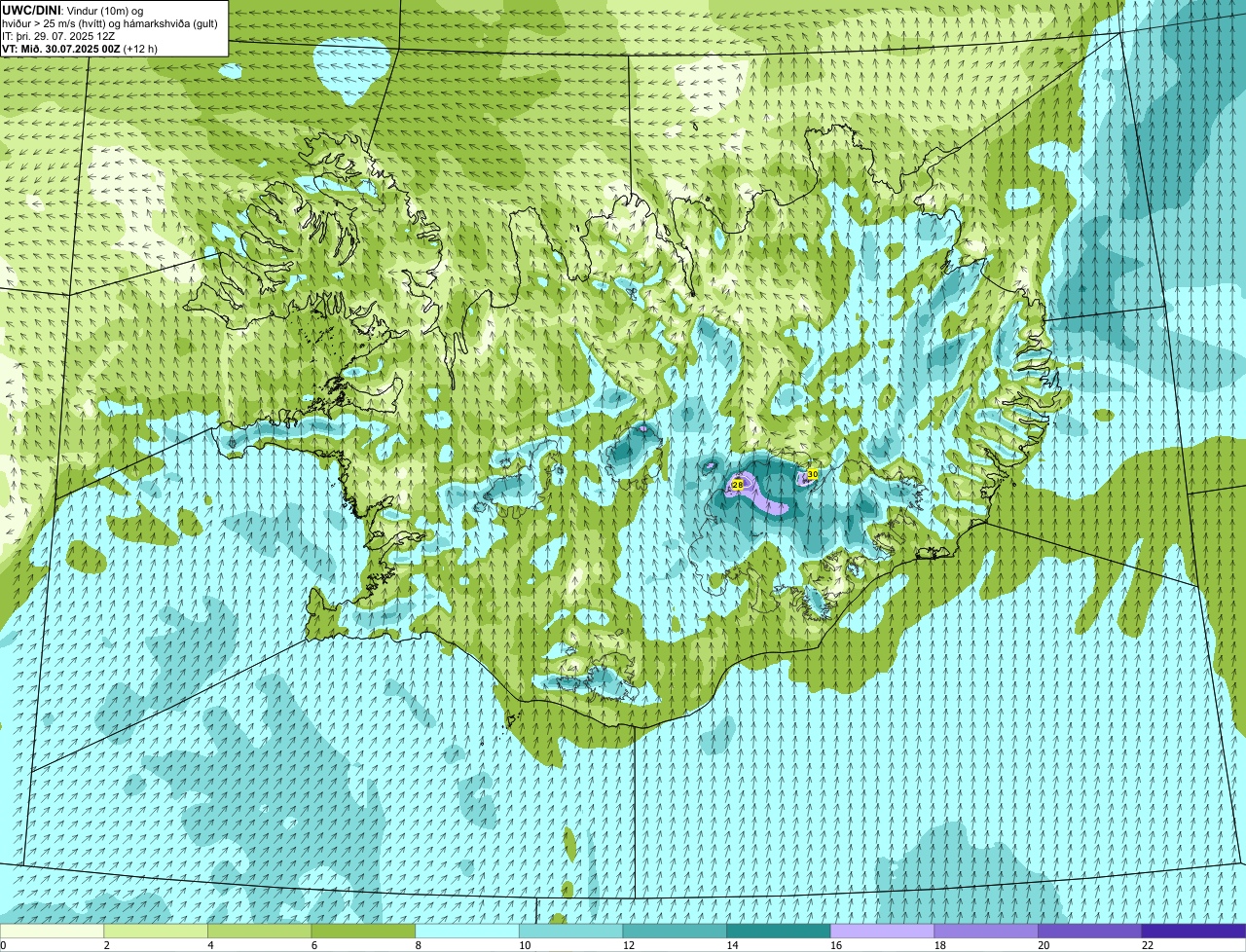Select the deep indigo above-22 m/s legend segment
The width and height of the screenshot is (1246, 952).
tap(1193, 931)
